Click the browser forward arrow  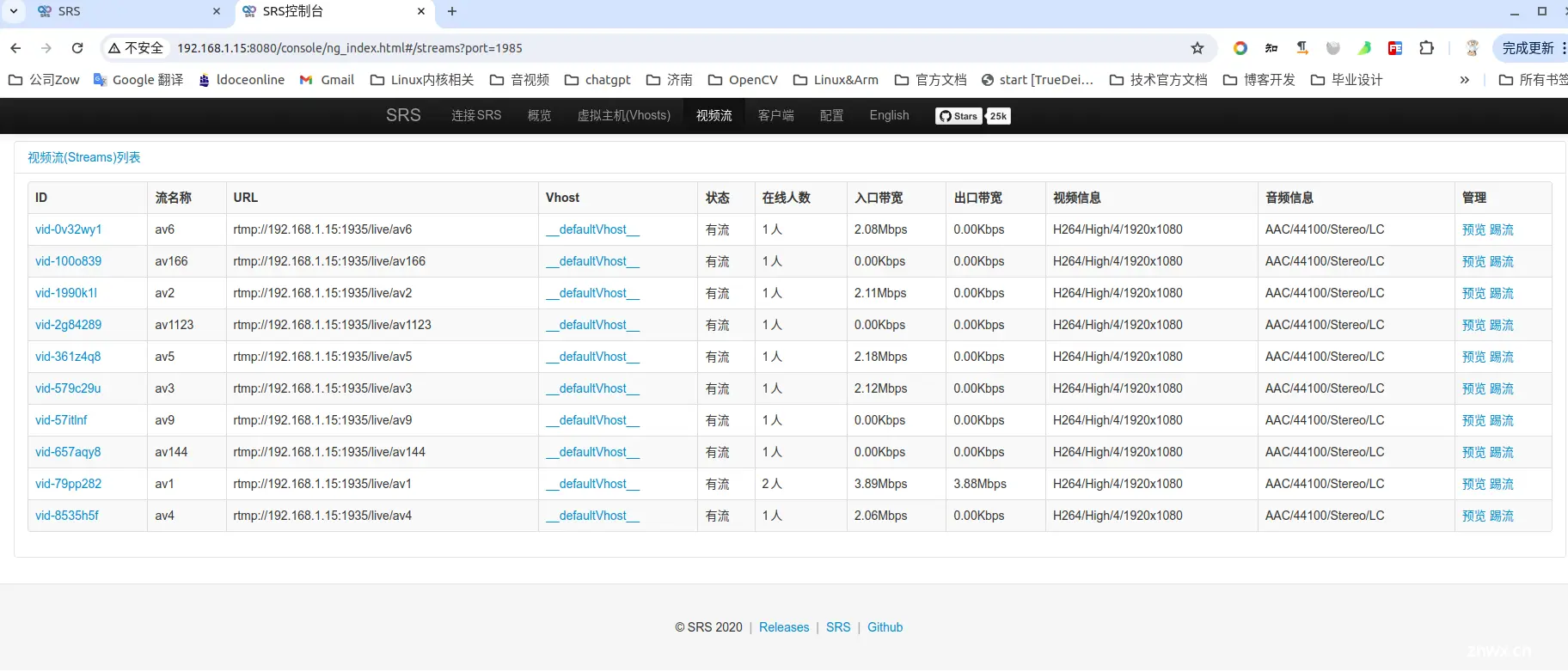(x=46, y=48)
